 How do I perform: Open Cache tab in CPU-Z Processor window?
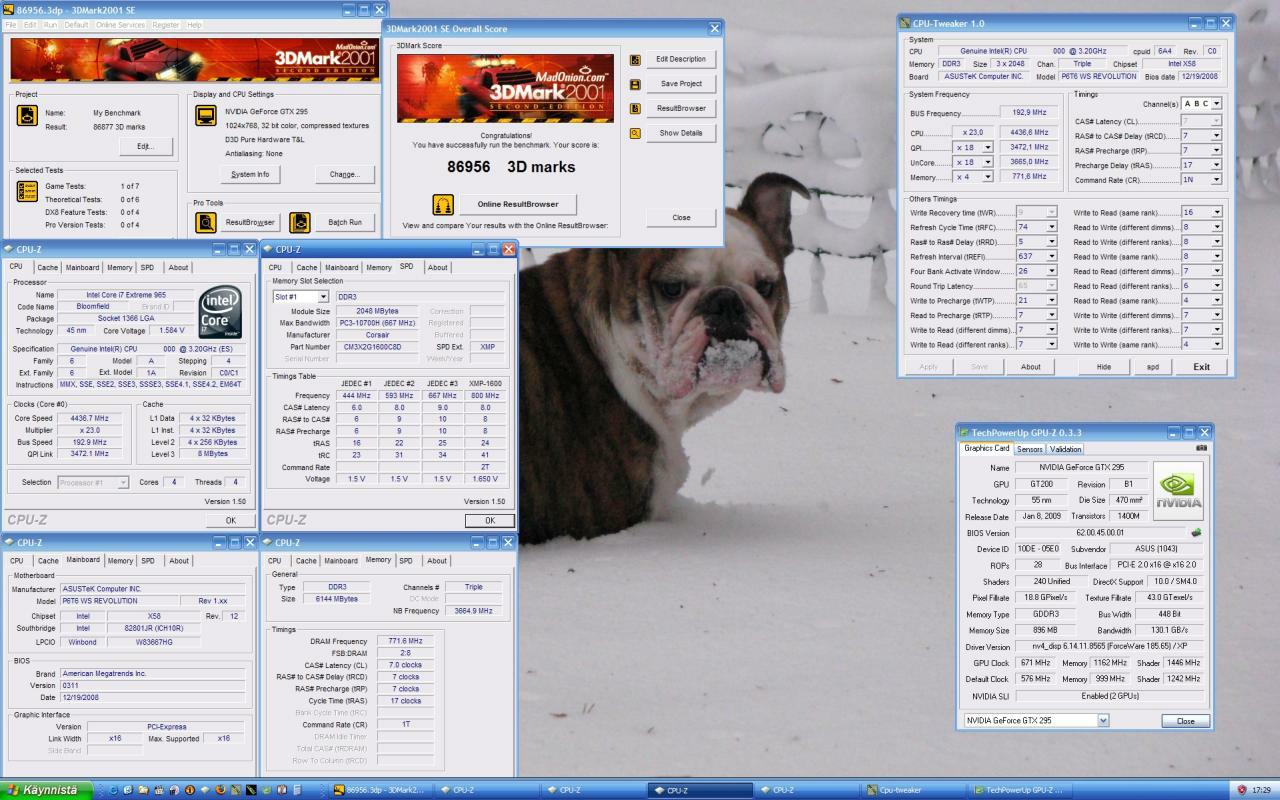(47, 267)
